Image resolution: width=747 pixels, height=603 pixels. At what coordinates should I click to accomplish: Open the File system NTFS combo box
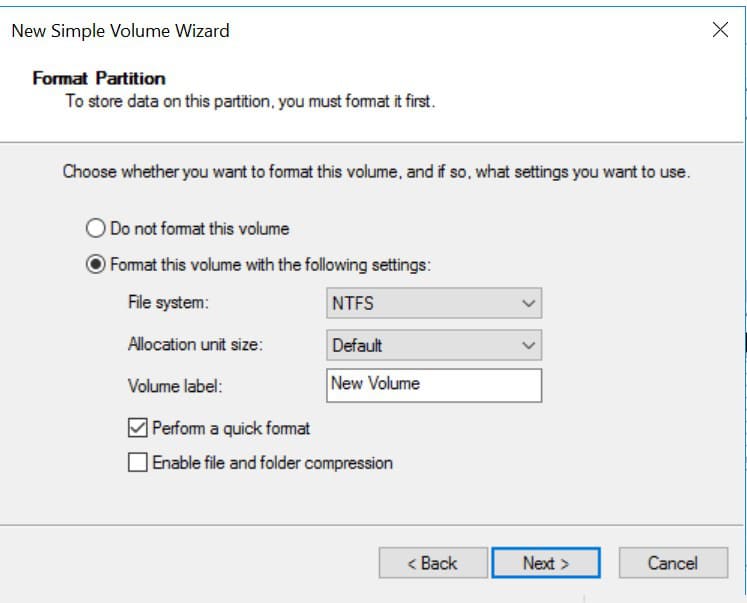(x=434, y=303)
